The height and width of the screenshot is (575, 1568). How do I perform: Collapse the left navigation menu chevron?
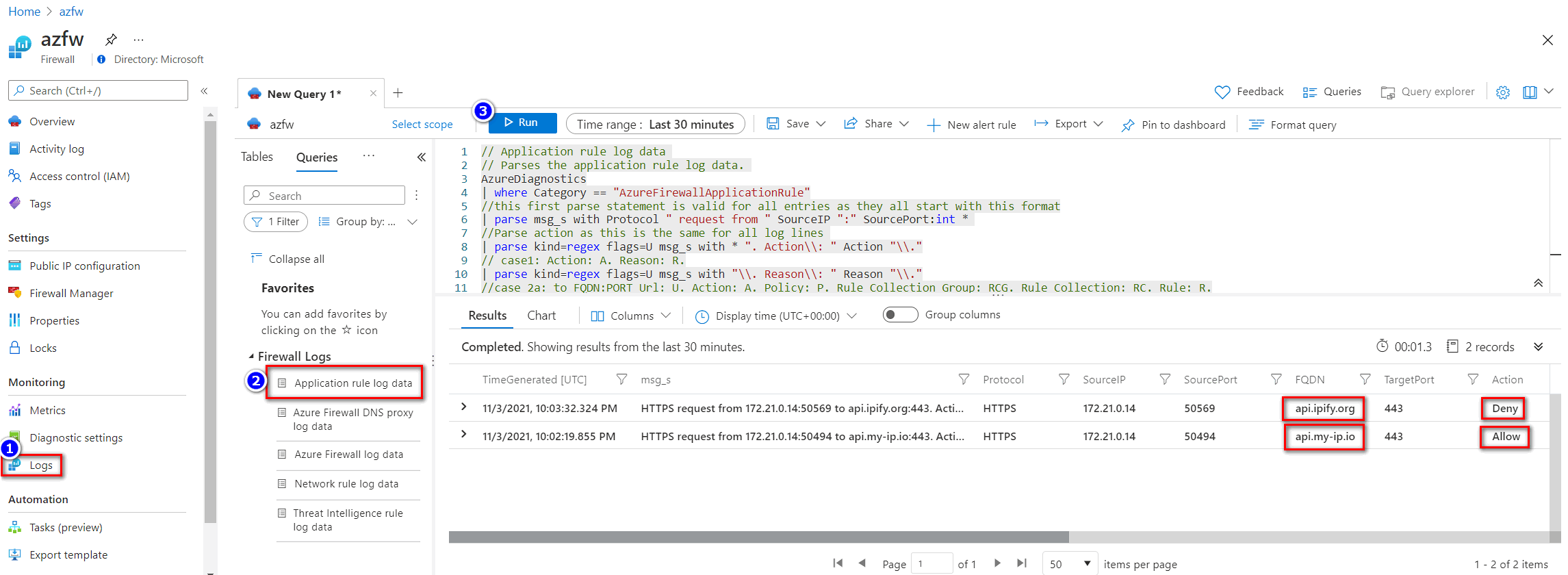coord(204,91)
